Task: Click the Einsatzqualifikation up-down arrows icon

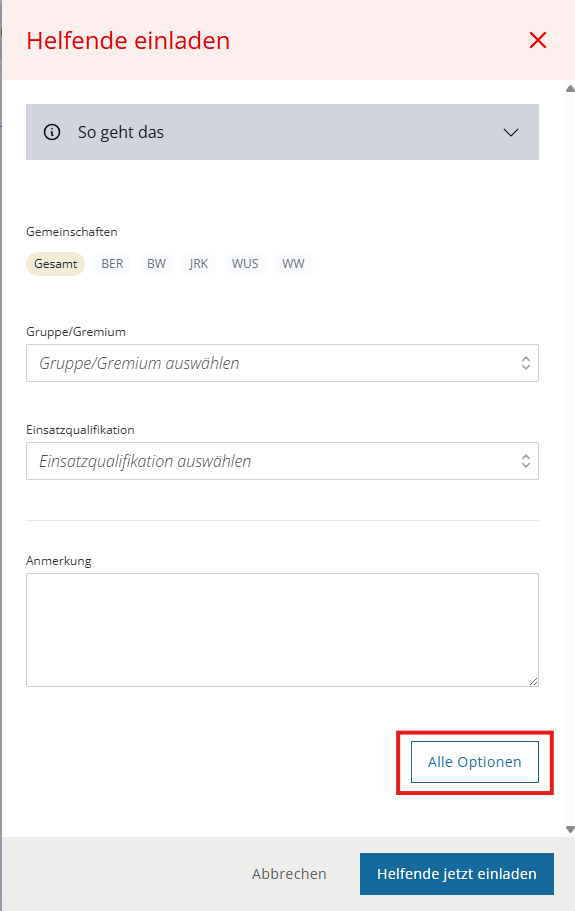Action: tap(526, 461)
